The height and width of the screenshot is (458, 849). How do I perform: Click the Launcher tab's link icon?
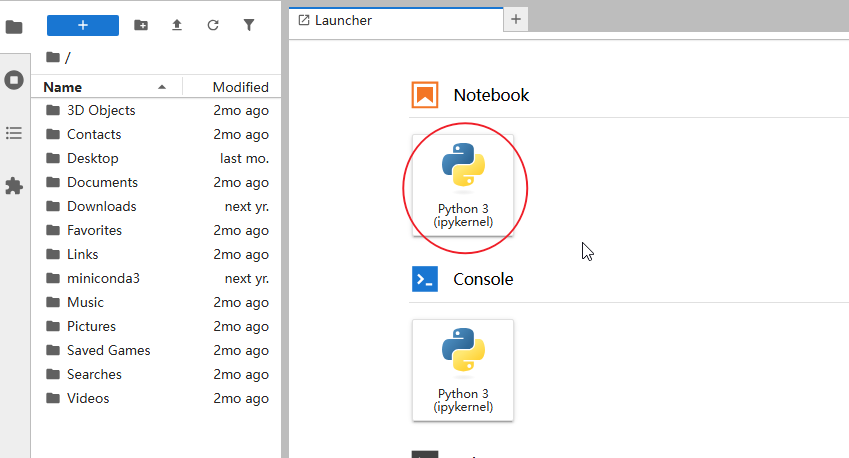click(x=304, y=20)
